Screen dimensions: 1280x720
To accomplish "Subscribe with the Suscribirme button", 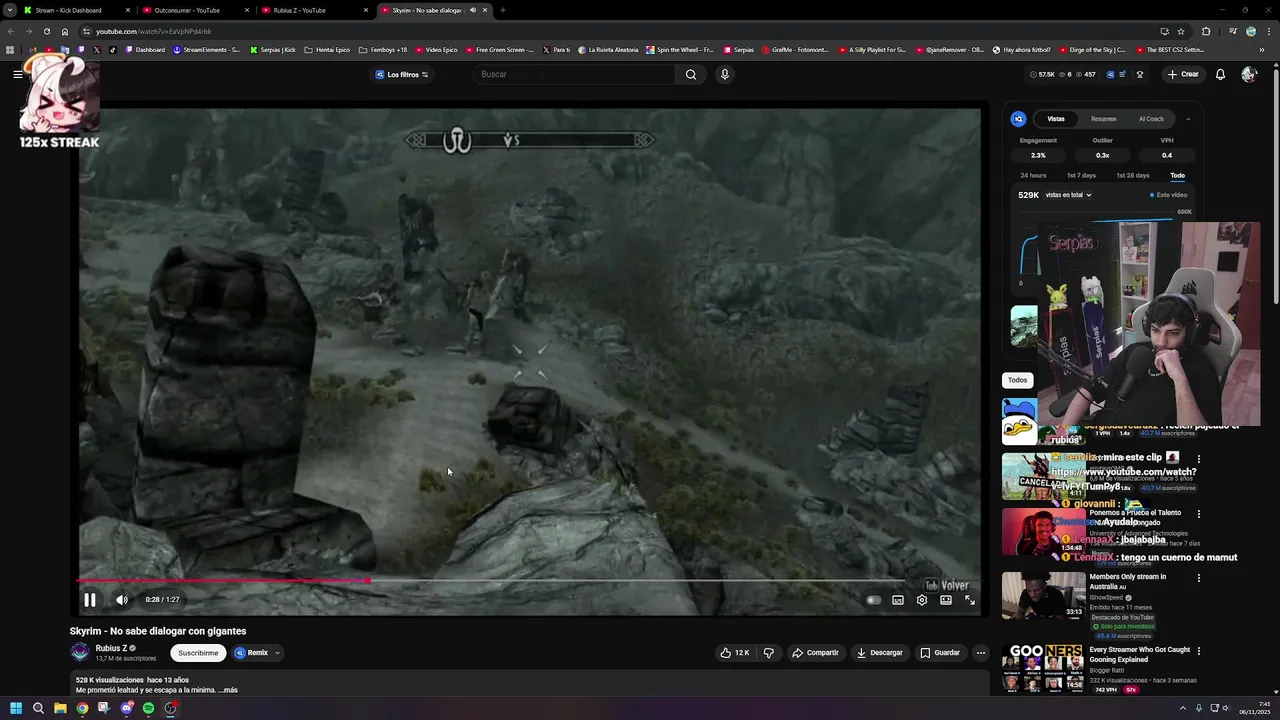I will coord(198,653).
